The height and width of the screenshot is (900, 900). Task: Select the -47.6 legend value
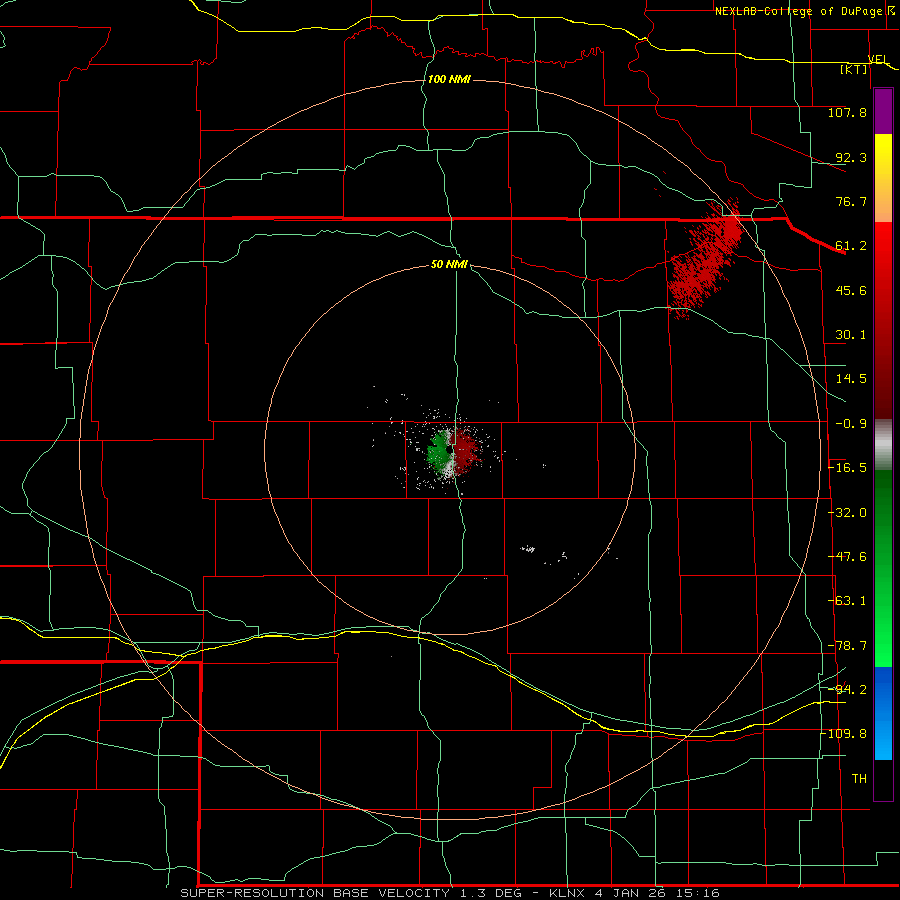847,557
